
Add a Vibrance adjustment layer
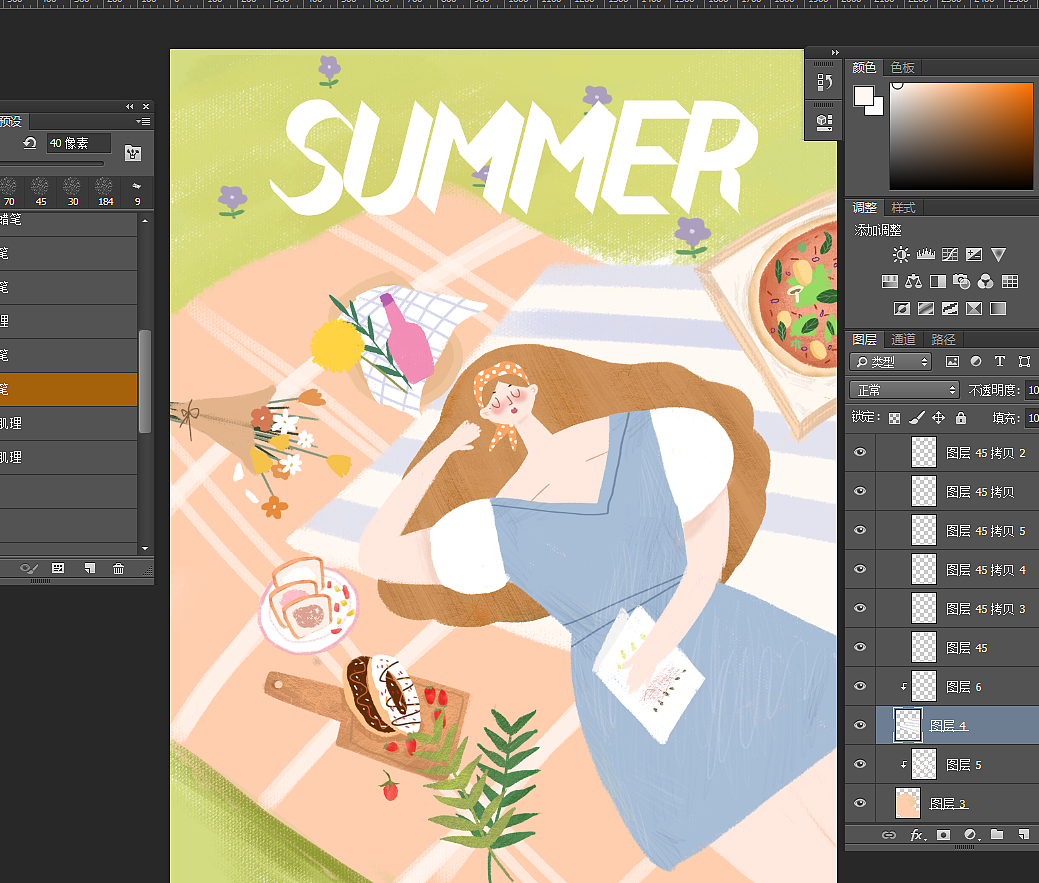998,254
